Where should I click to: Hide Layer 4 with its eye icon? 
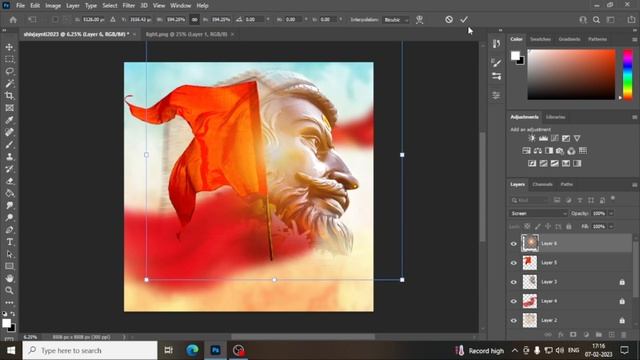click(x=513, y=301)
